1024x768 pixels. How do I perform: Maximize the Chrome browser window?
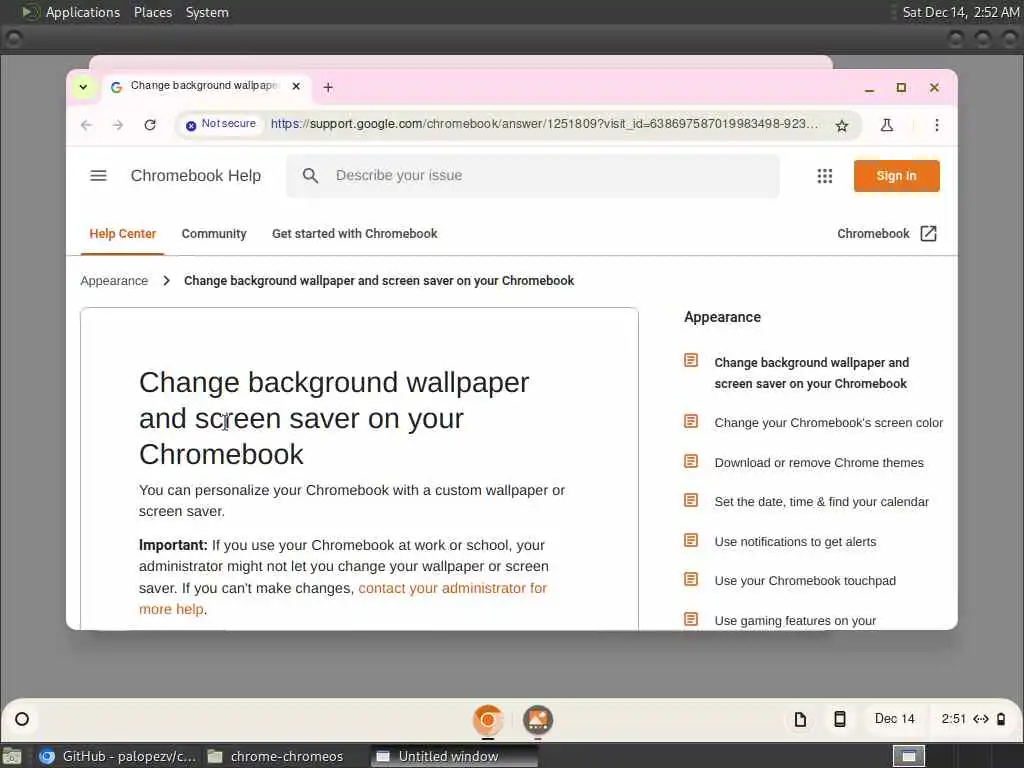(x=901, y=88)
